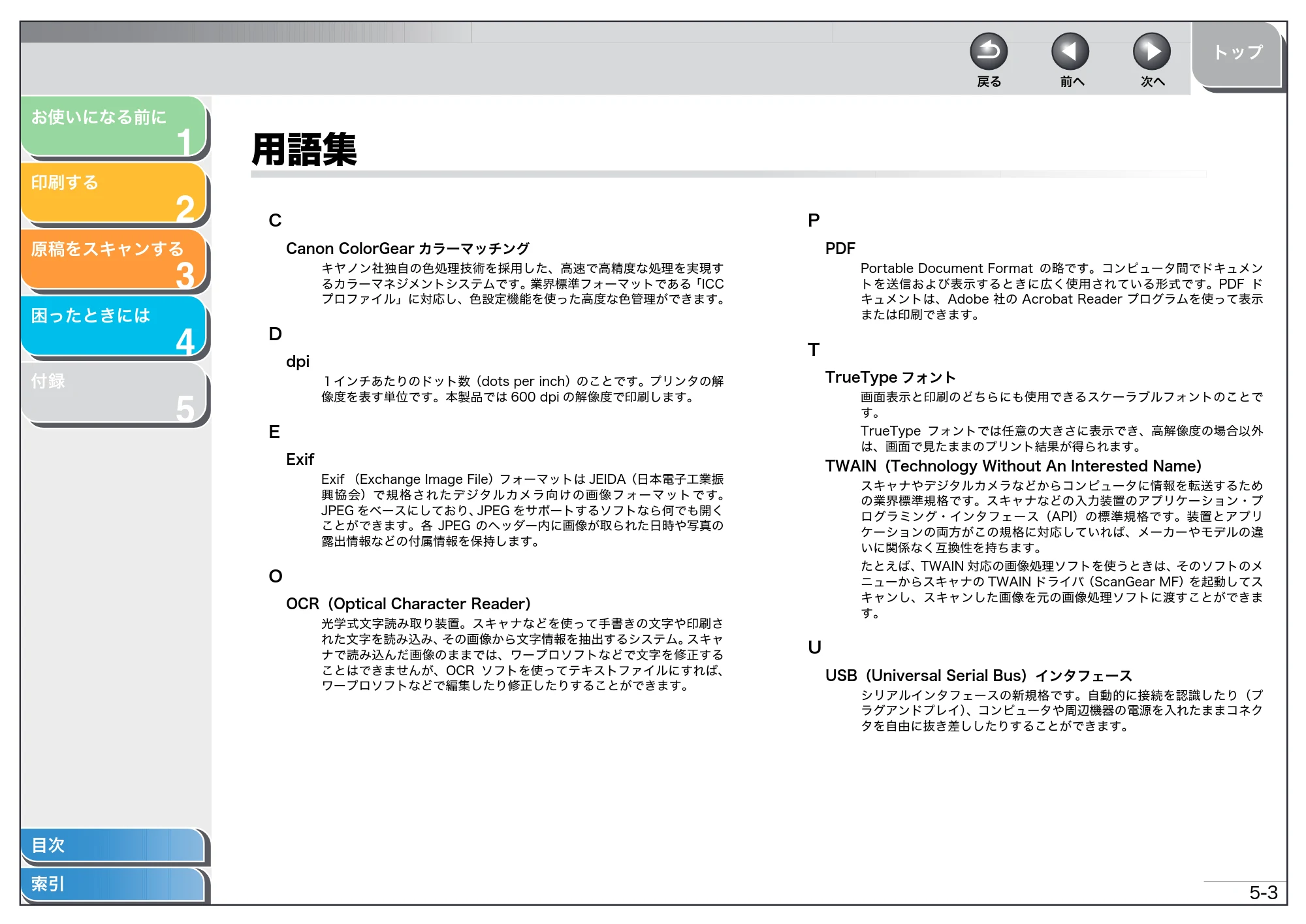
Task: Click the page number 5-3
Action: coord(1263,893)
